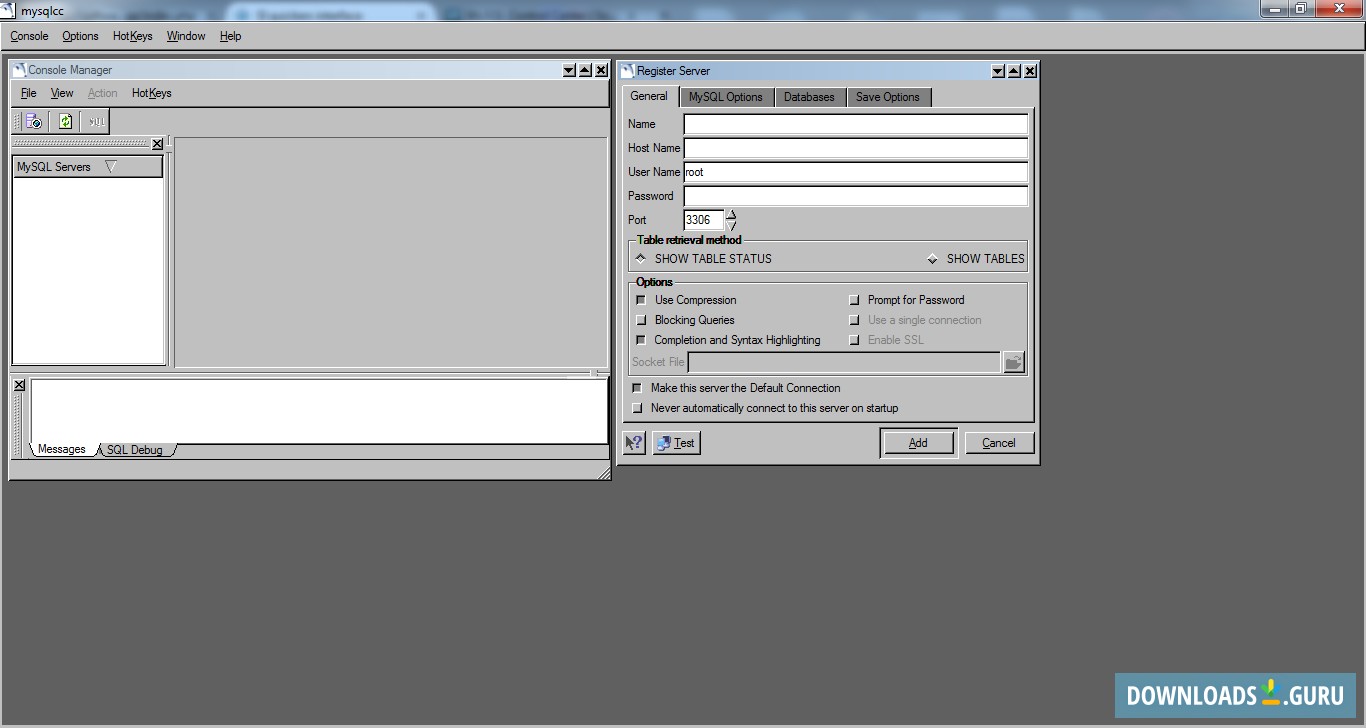Restore the mysqlcc main window
Screen dimensions: 1366x728
[1301, 9]
